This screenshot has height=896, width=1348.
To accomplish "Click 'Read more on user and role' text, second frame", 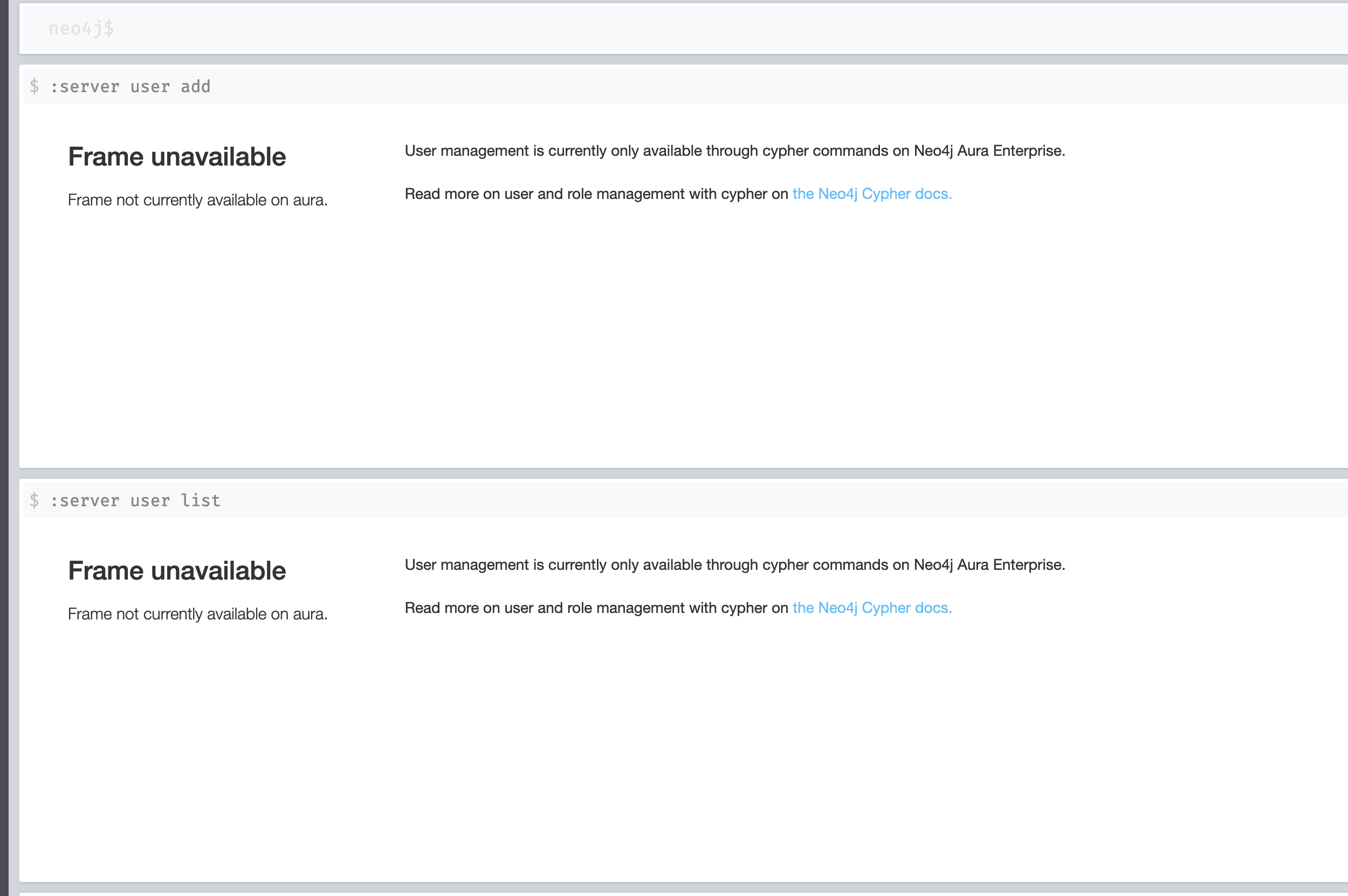I will pos(596,608).
